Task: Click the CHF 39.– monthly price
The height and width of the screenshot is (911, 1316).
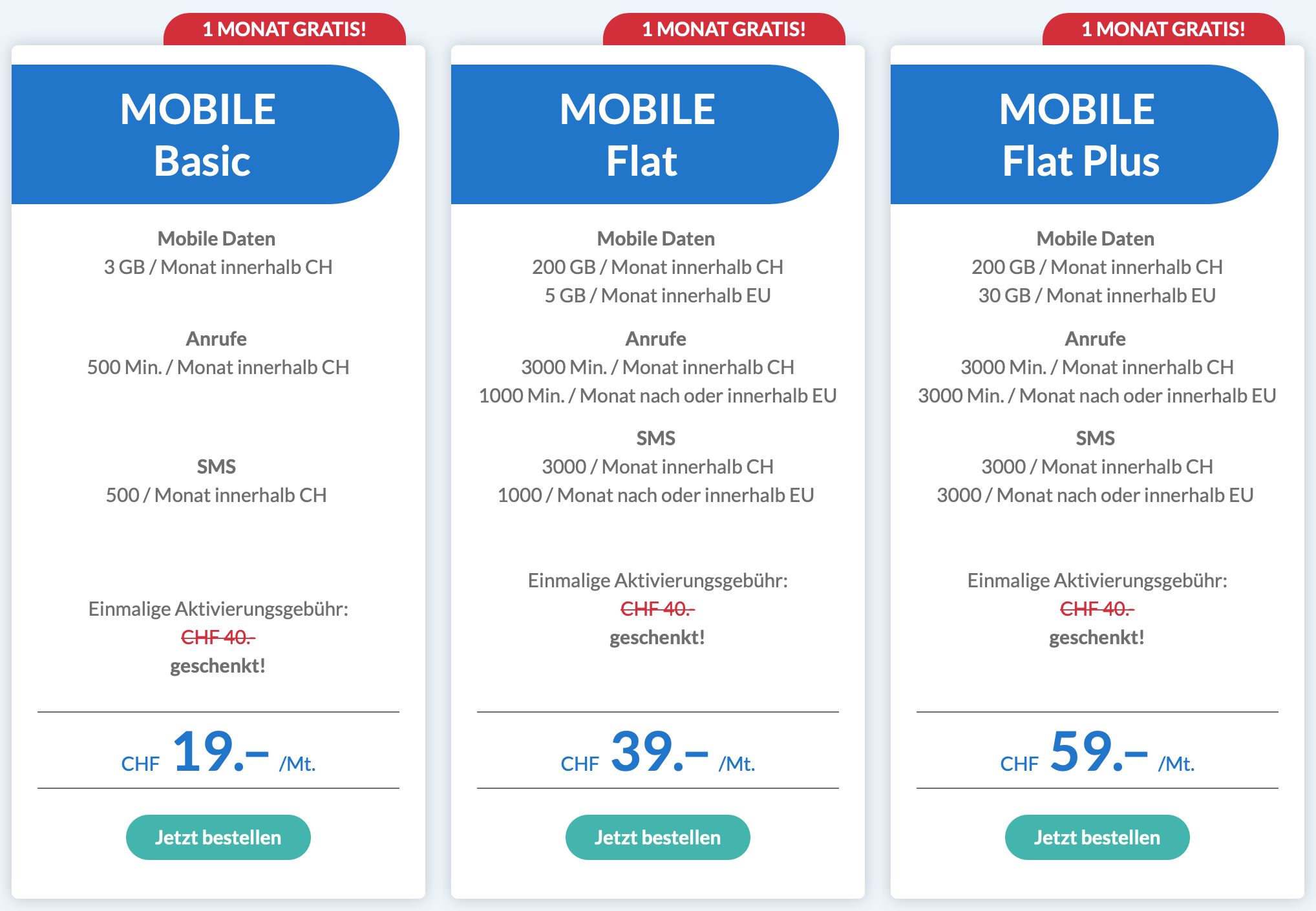Action: [x=658, y=751]
